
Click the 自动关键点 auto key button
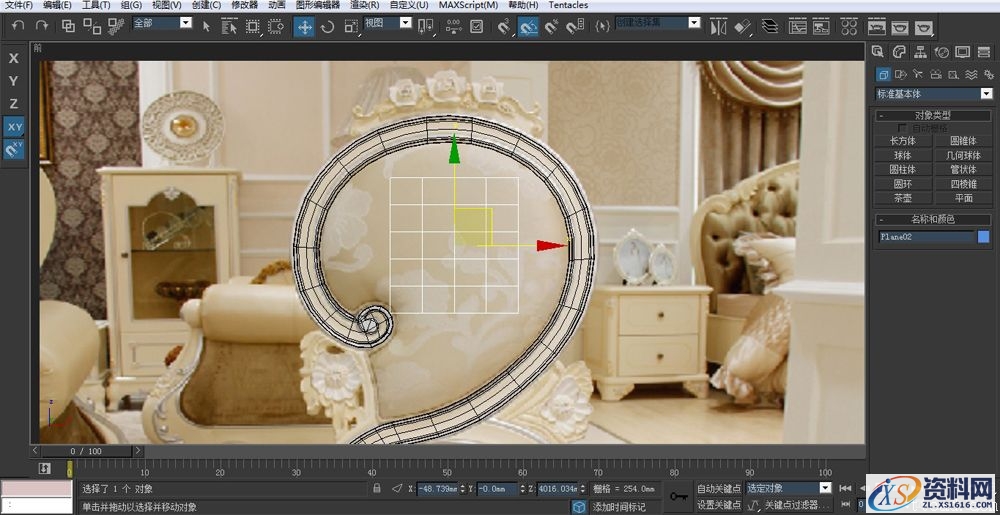click(719, 489)
